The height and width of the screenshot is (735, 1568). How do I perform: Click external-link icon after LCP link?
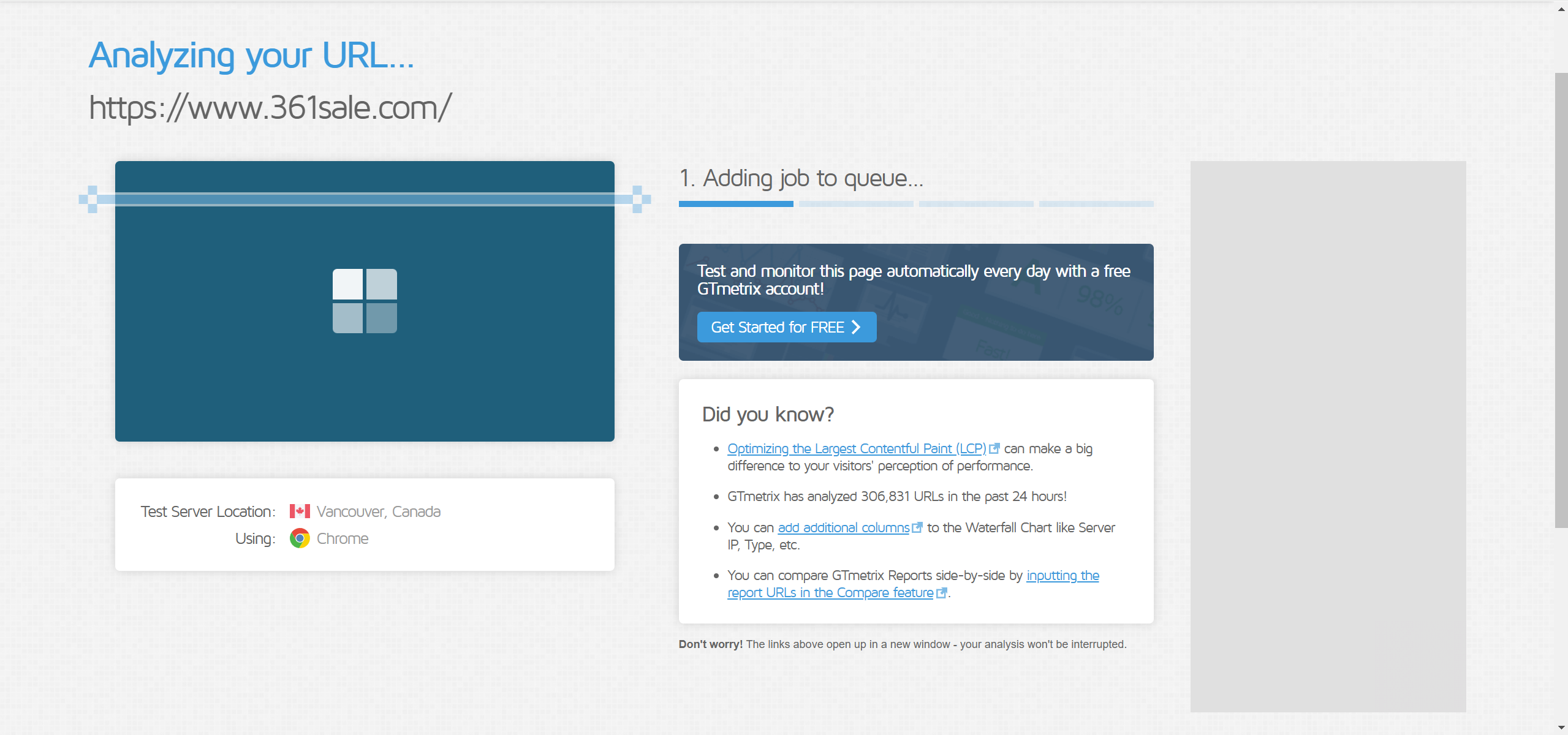(x=994, y=449)
